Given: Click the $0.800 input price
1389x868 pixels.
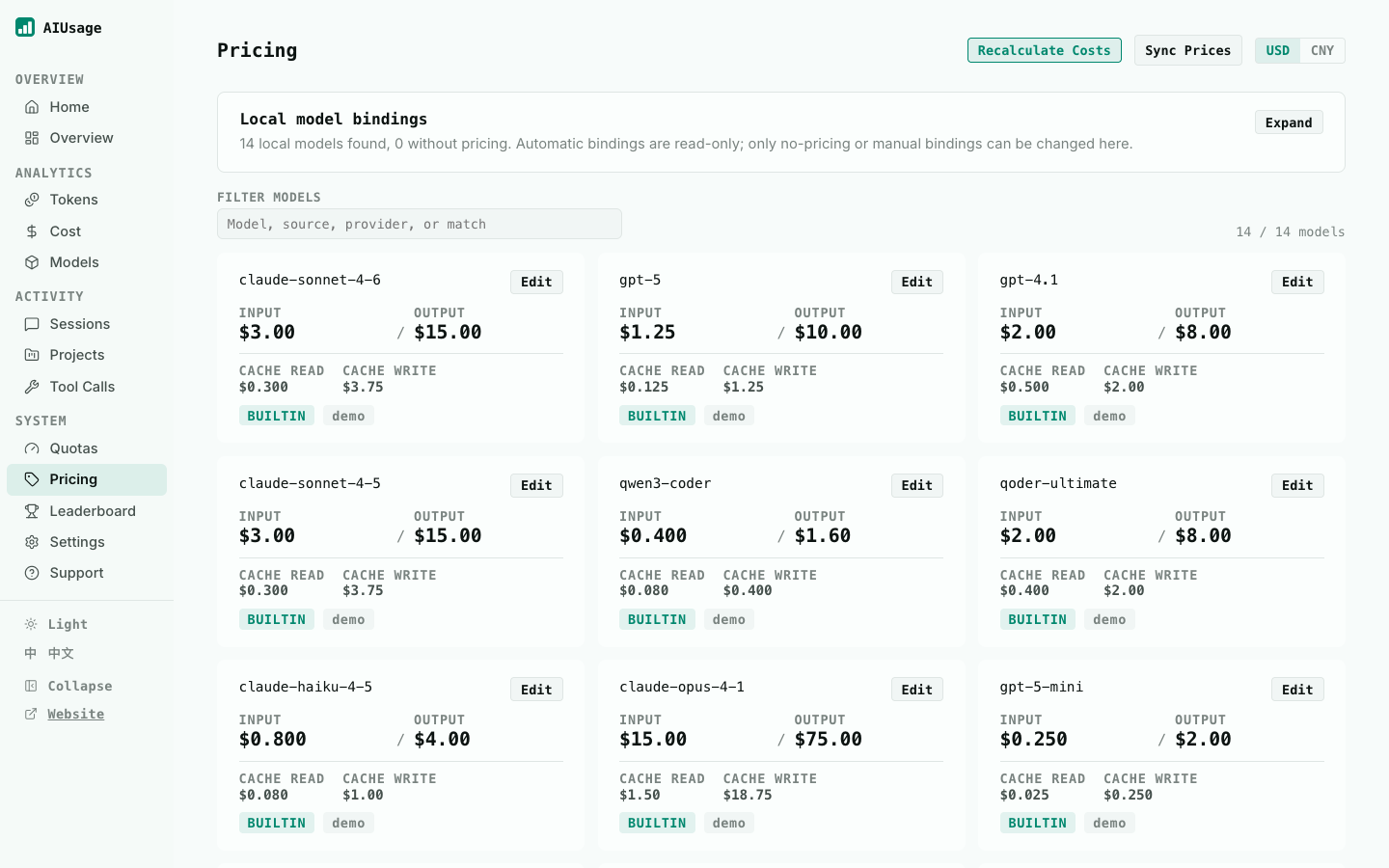Looking at the screenshot, I should pos(273,739).
